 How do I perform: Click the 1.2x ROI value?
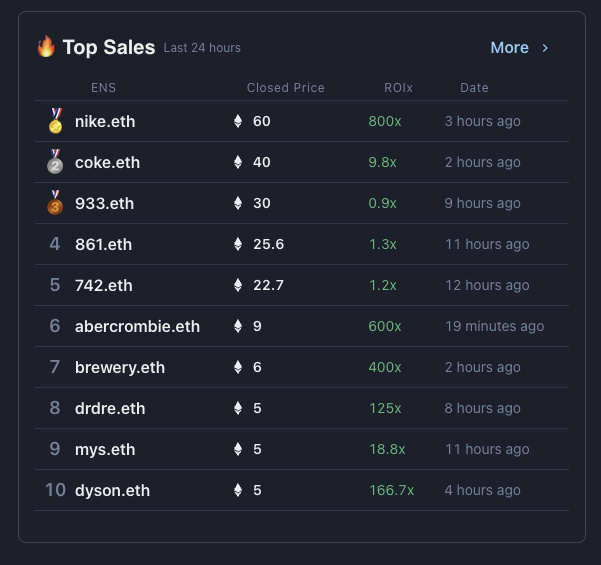pyautogui.click(x=383, y=286)
